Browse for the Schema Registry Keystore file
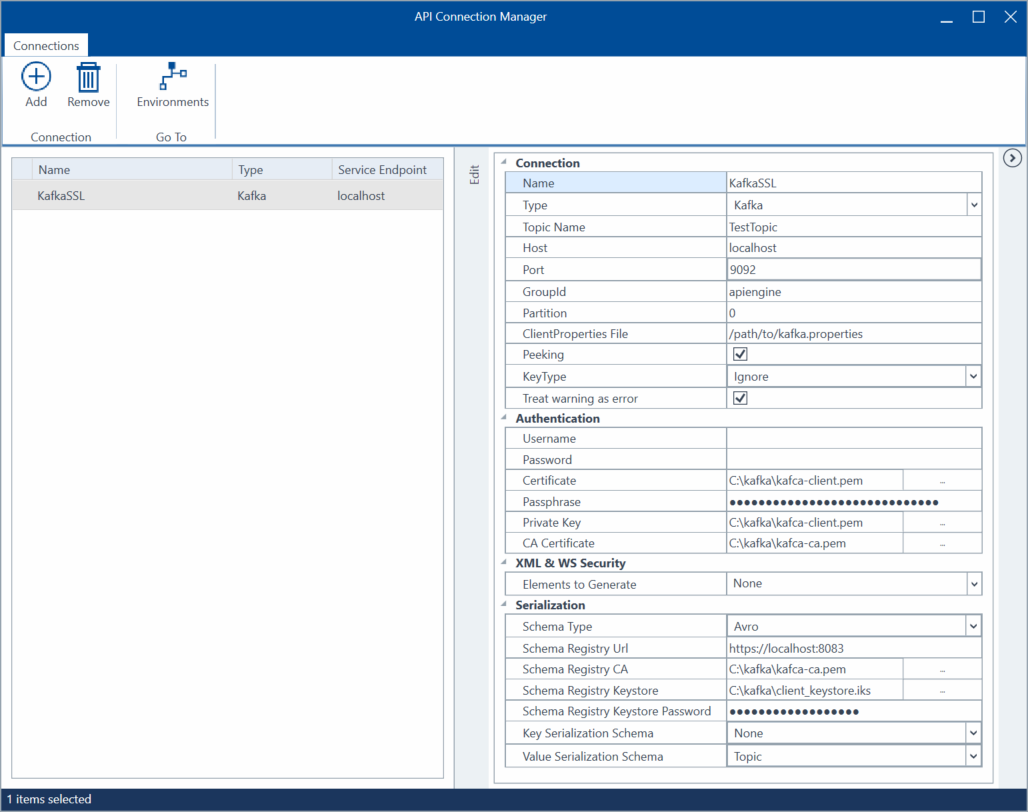The height and width of the screenshot is (812, 1028). (942, 691)
